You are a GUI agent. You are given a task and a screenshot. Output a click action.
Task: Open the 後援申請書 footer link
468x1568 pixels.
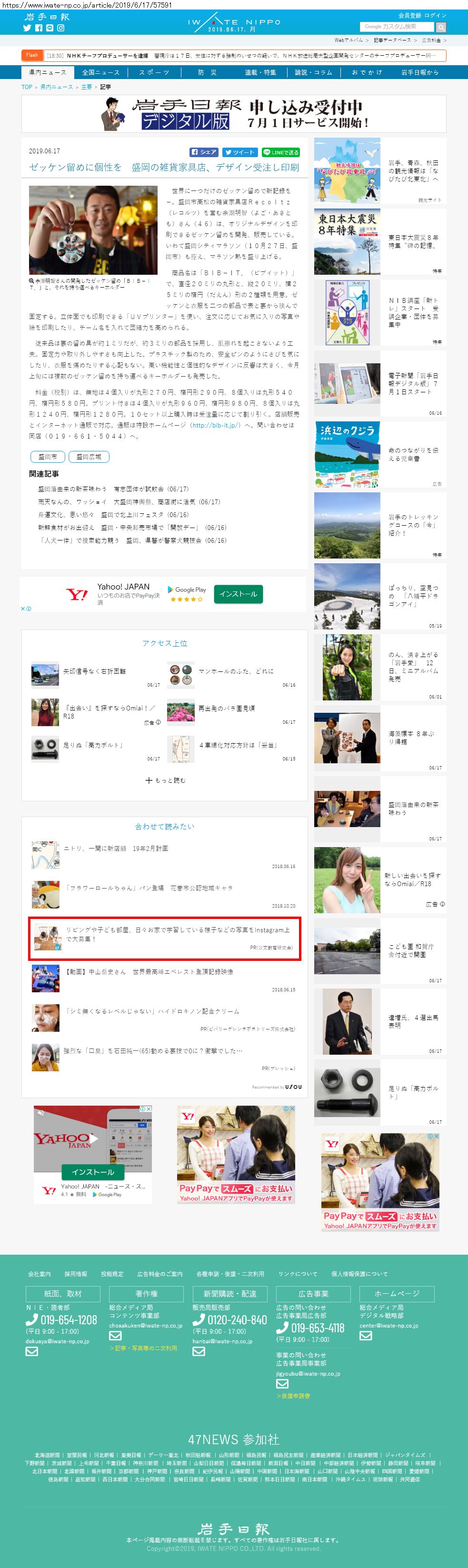[293, 1396]
